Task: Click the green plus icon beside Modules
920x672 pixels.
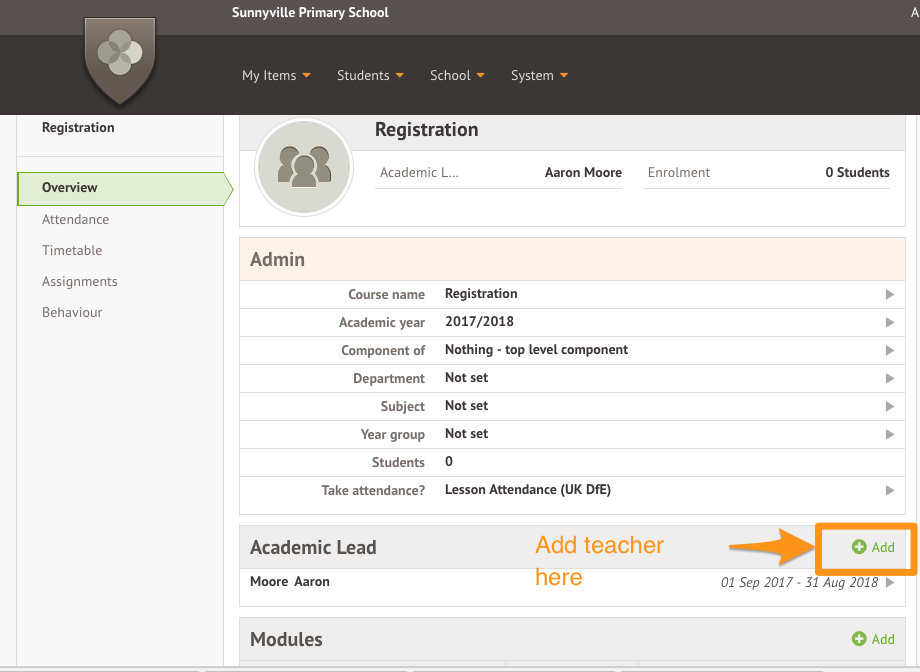Action: 858,639
